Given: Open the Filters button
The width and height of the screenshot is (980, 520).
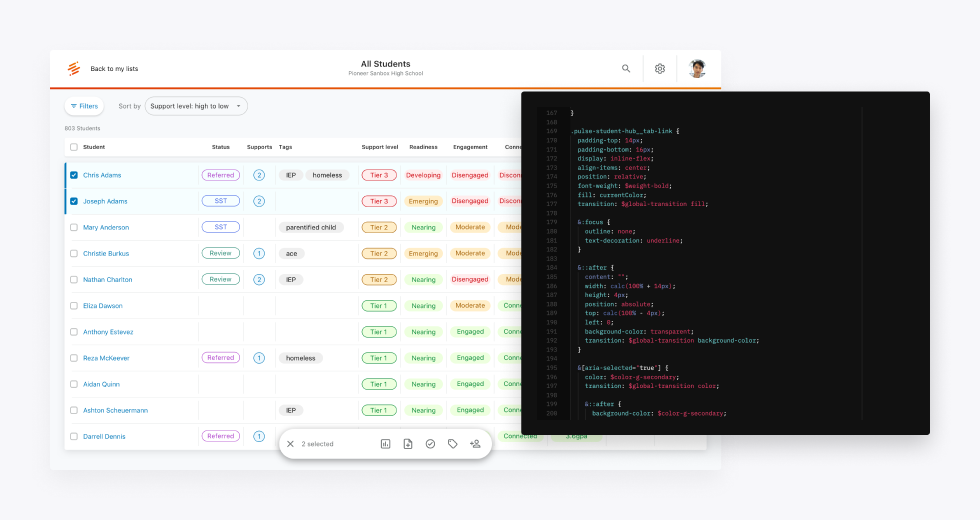Looking at the screenshot, I should (84, 106).
